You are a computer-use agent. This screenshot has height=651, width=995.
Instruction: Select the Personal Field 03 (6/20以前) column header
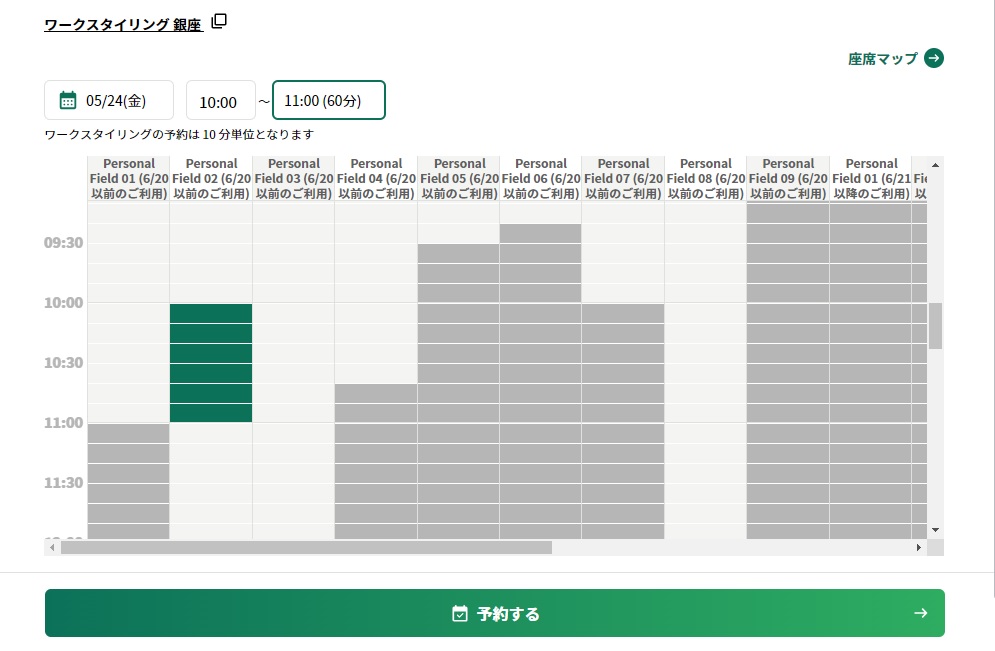coord(294,179)
